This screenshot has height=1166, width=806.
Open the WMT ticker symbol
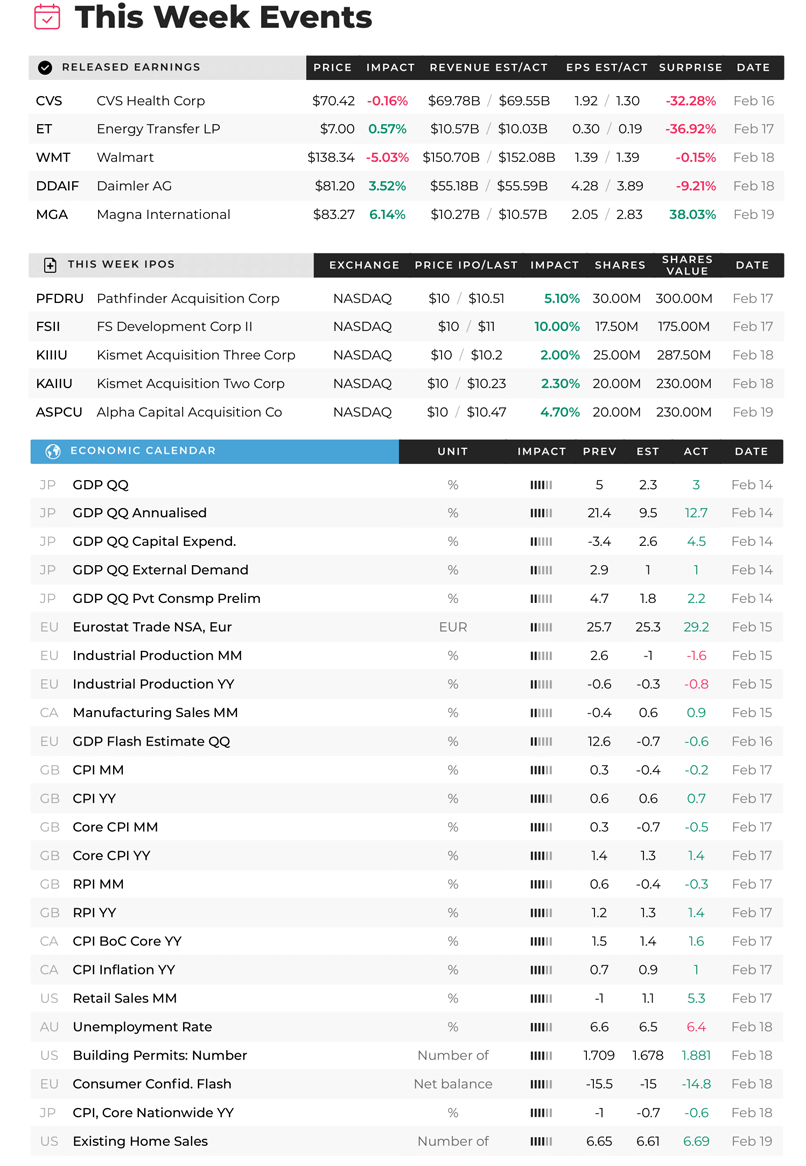pos(53,158)
